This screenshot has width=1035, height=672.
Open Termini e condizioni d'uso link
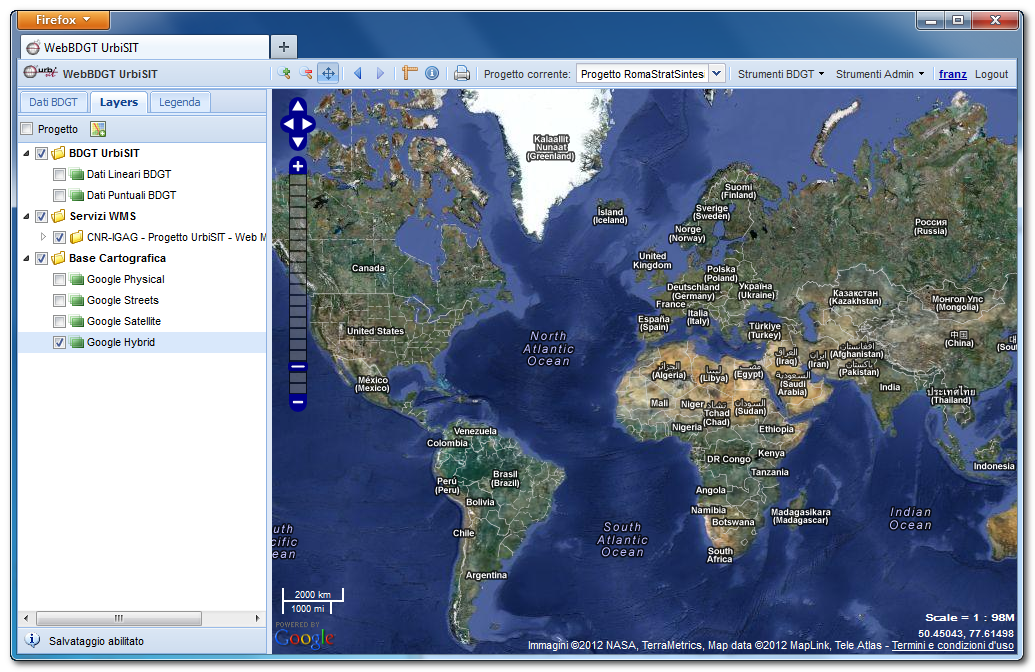click(952, 645)
